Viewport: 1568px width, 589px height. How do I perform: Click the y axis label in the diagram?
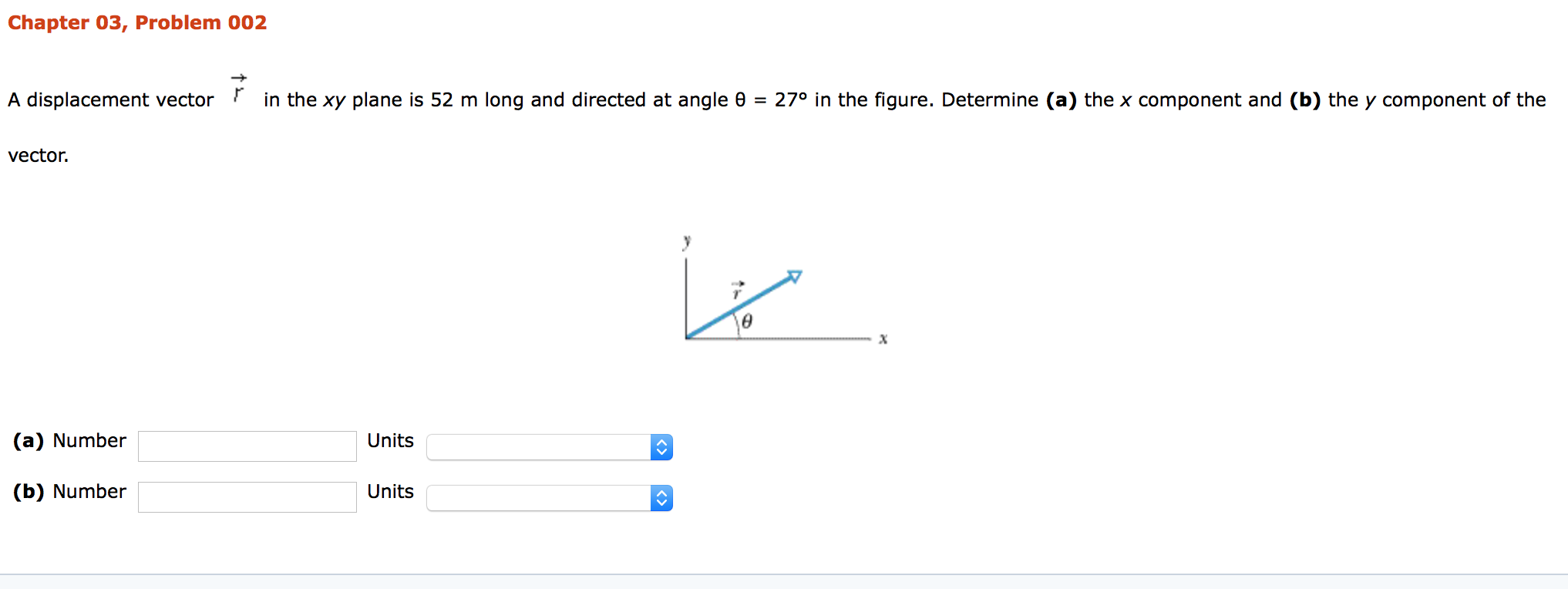[687, 241]
